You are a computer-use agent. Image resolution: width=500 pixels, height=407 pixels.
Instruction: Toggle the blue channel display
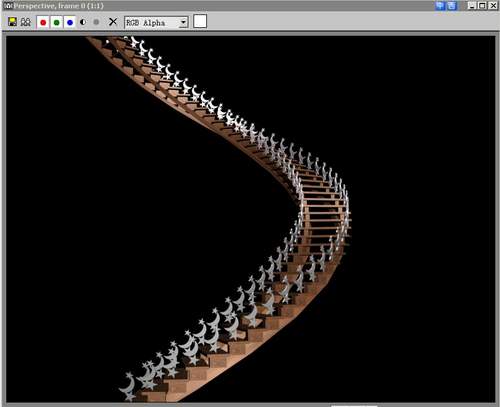pos(70,22)
